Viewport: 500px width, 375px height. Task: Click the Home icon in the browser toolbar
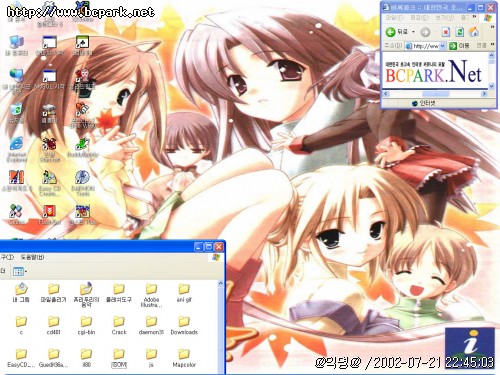point(474,32)
